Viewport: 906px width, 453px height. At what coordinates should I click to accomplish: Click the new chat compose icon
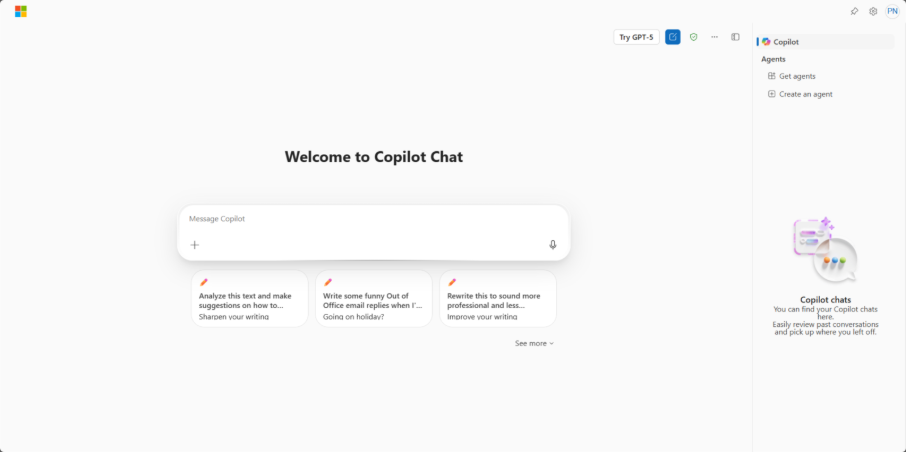[673, 37]
